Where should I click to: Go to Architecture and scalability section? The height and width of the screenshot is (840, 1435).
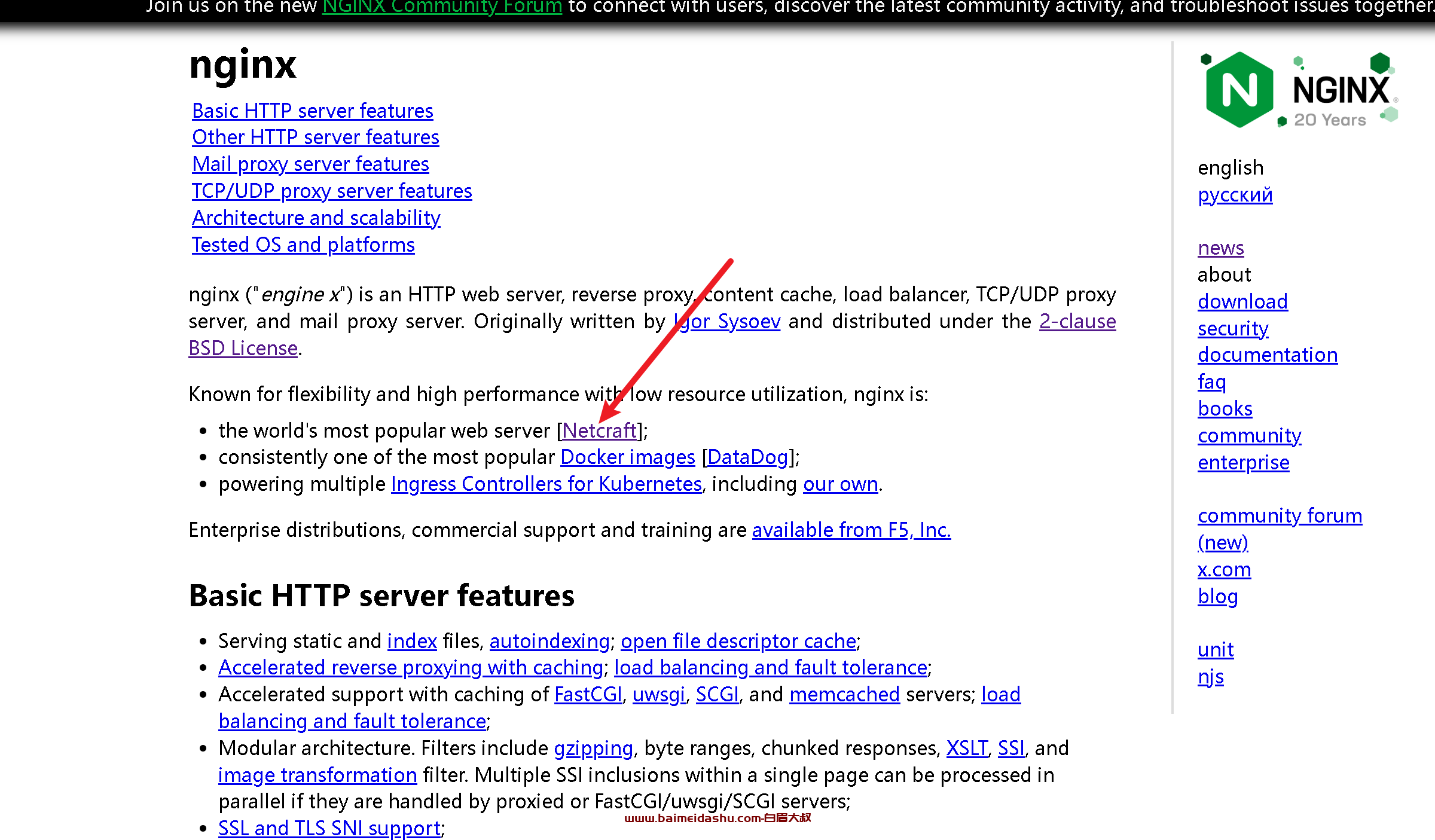[x=316, y=218]
